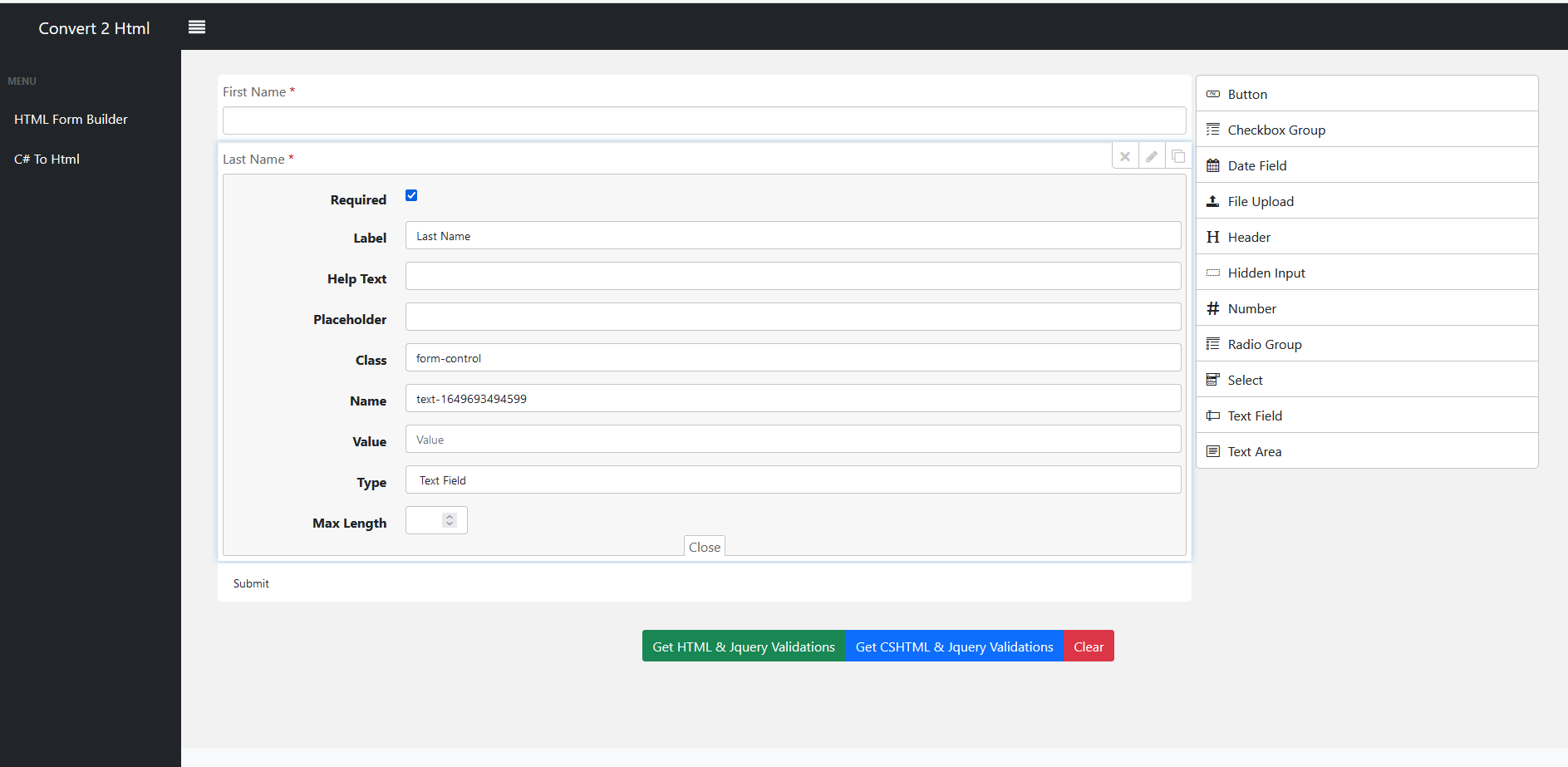
Task: Uncheck the Required checkbox
Action: click(x=411, y=195)
